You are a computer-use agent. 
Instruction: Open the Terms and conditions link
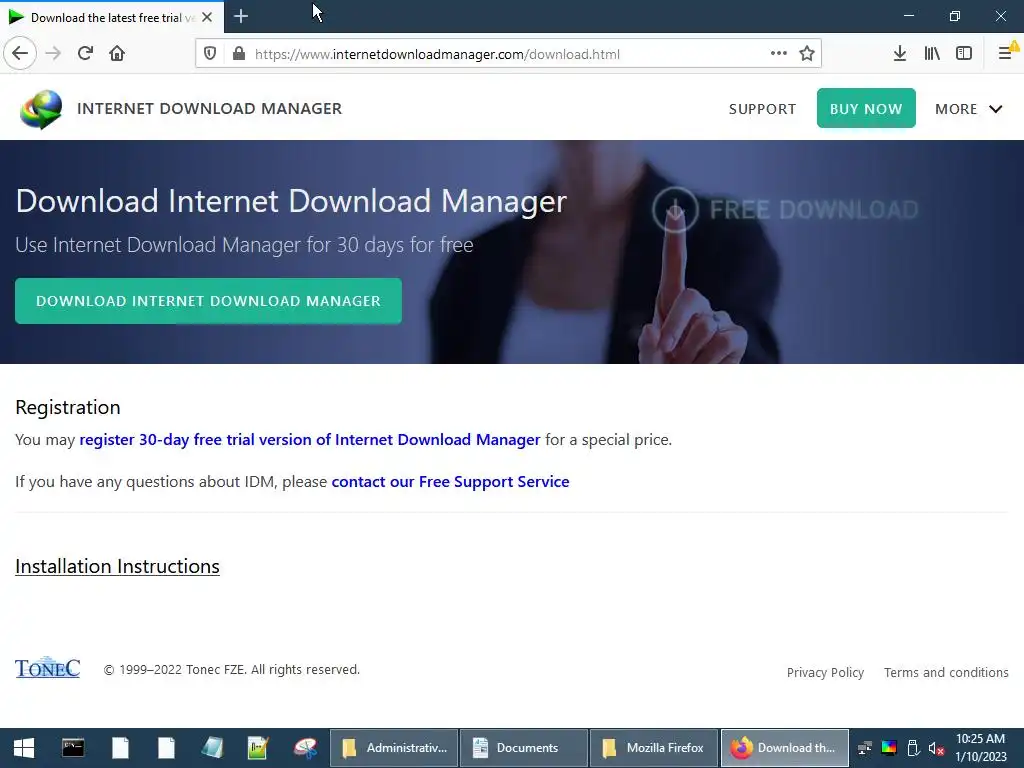pos(946,673)
